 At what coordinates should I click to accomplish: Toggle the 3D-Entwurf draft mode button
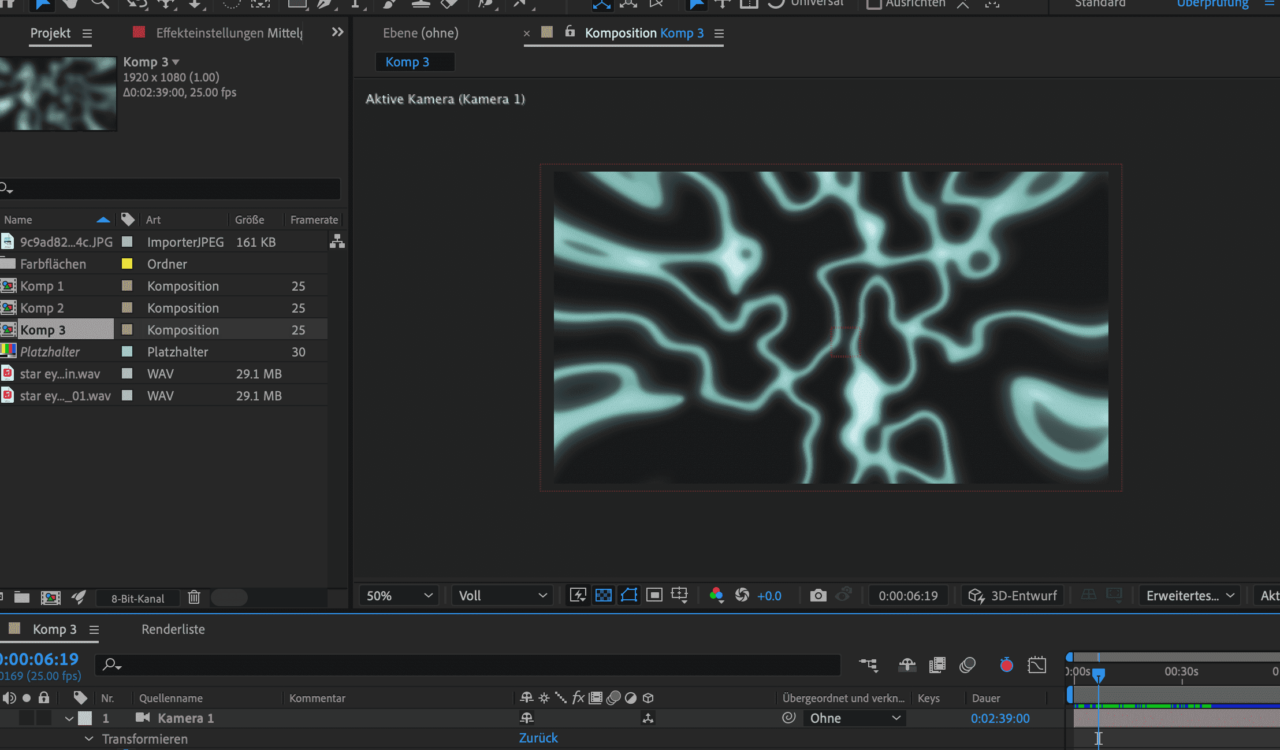click(x=1012, y=595)
